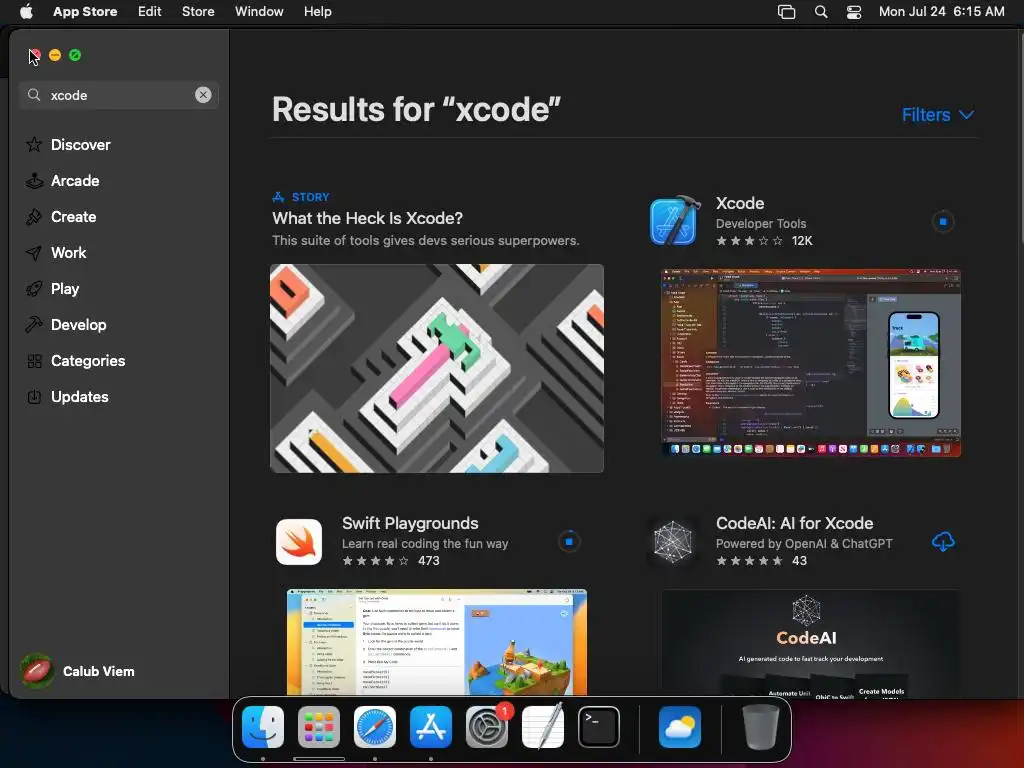Open the Store menu
This screenshot has width=1024, height=768.
coord(198,11)
